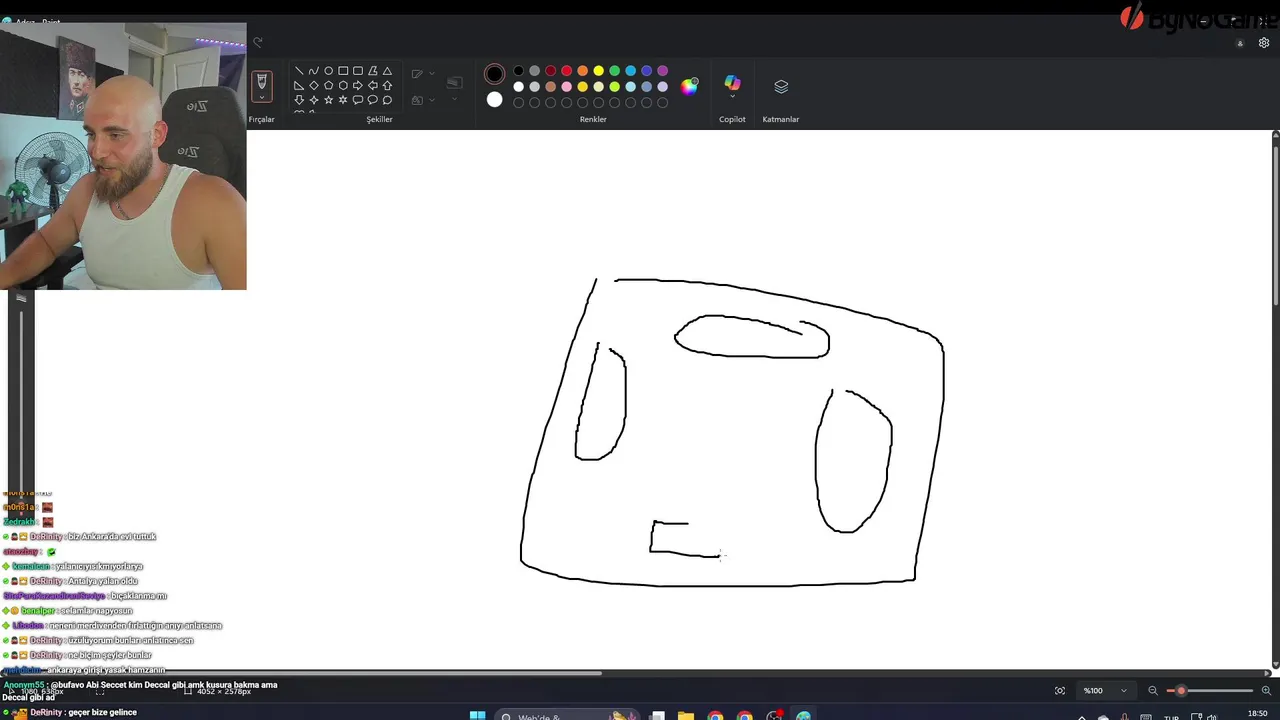1280x720 pixels.
Task: Open the Katmanlar layers panel
Action: coord(781,87)
